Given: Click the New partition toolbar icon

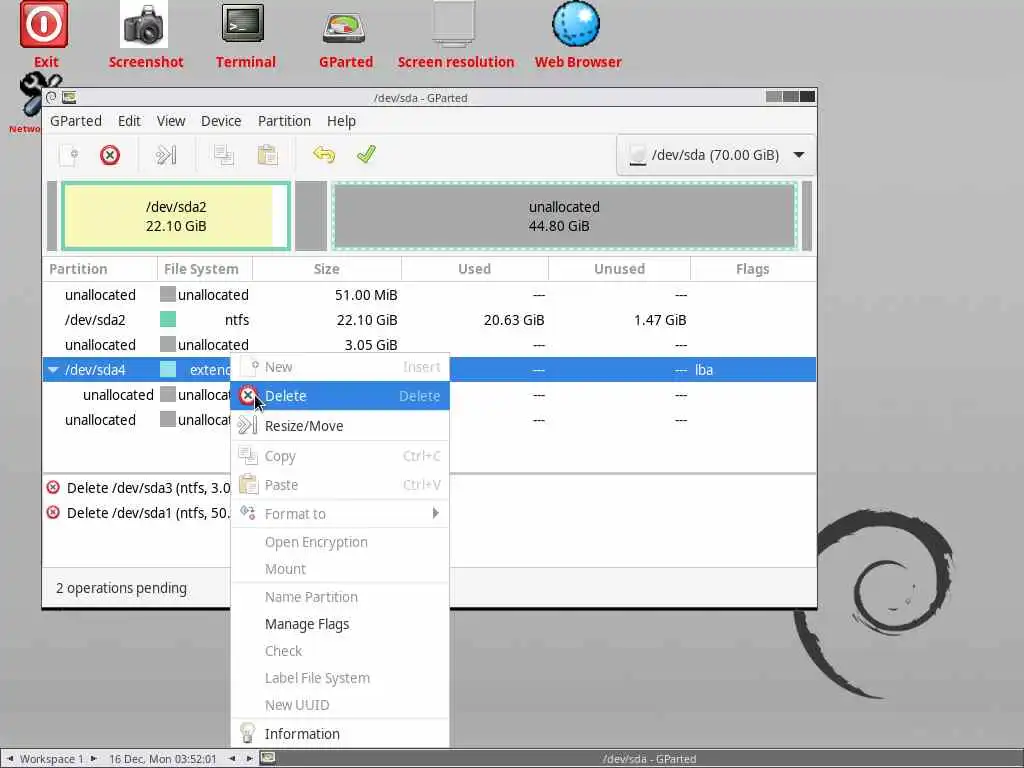Looking at the screenshot, I should pos(69,155).
